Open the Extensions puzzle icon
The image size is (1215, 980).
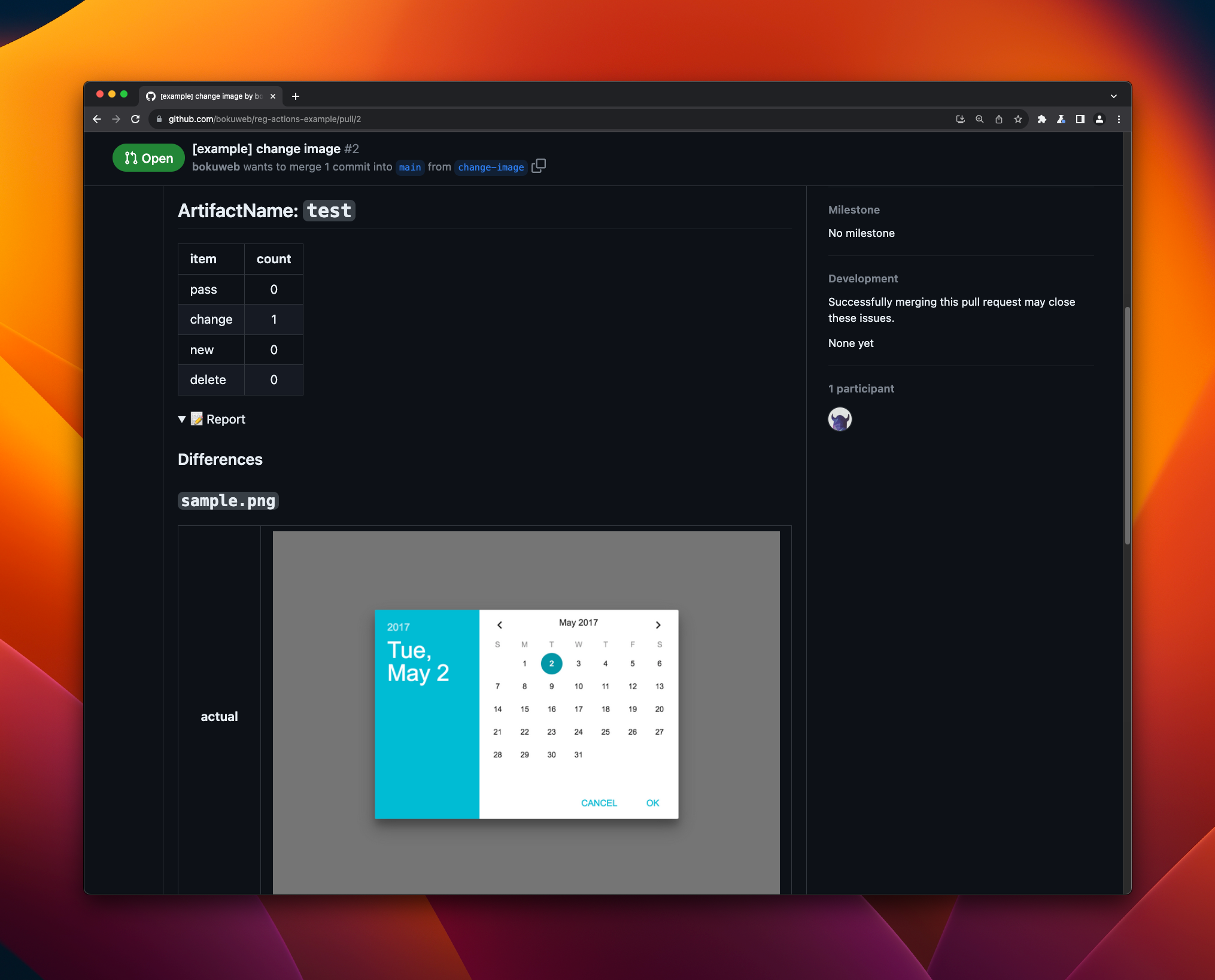pos(1042,119)
